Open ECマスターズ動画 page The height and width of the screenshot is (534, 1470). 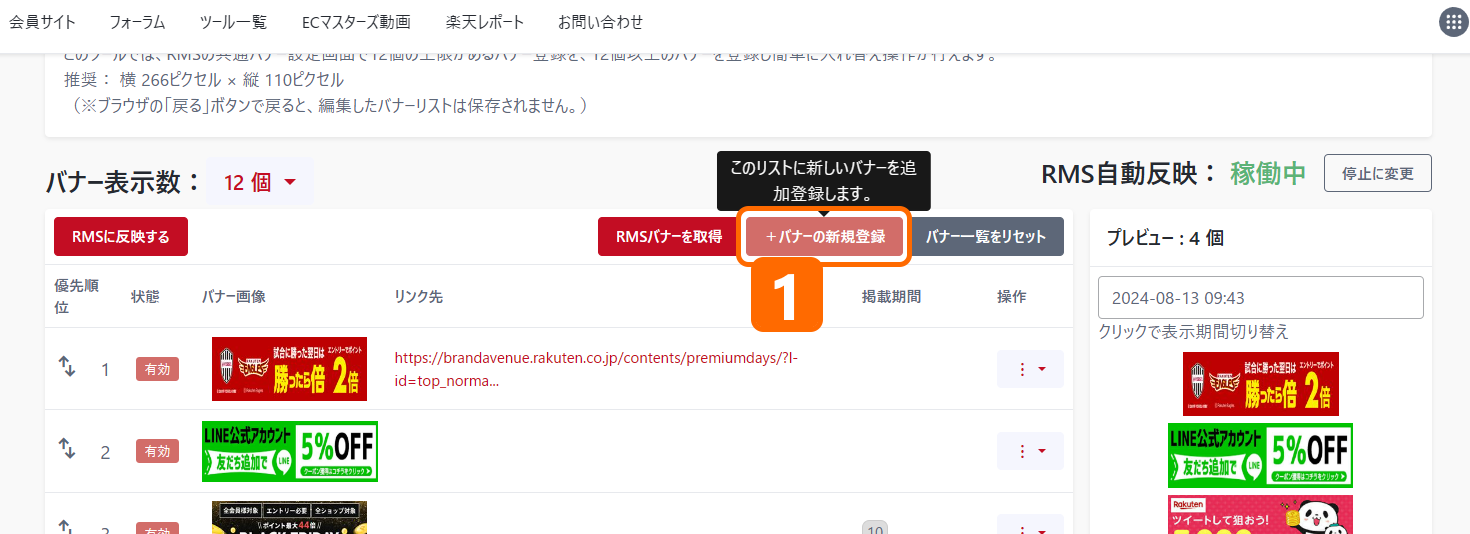point(356,22)
